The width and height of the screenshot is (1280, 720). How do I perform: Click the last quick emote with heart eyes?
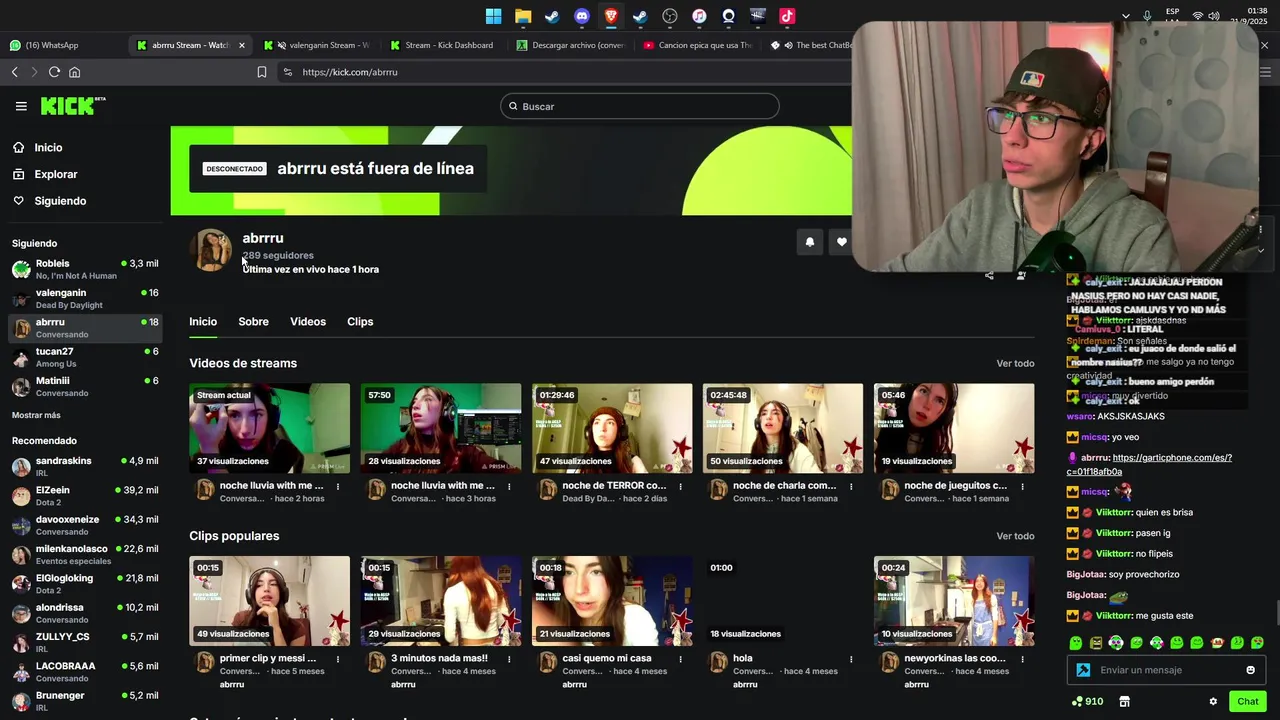click(1257, 643)
